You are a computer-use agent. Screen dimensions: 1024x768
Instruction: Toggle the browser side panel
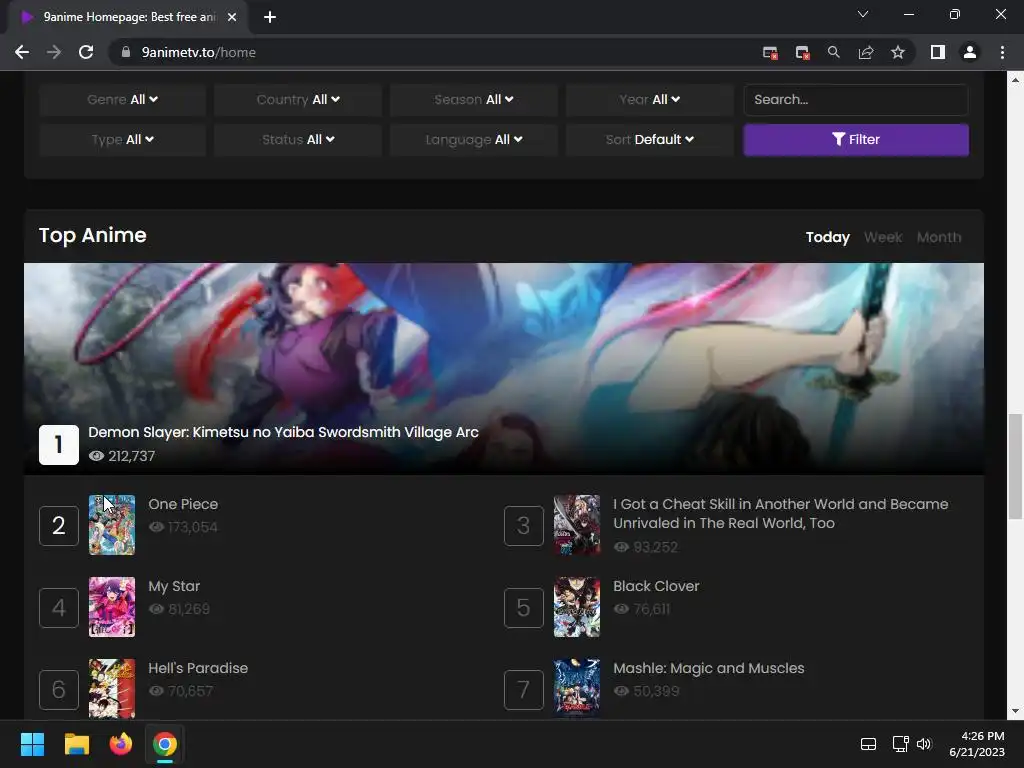[x=938, y=52]
